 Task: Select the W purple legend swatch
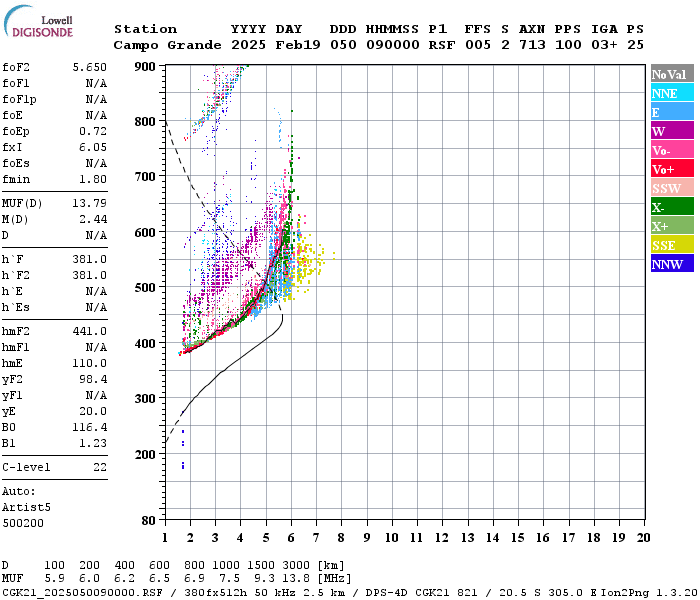672,131
